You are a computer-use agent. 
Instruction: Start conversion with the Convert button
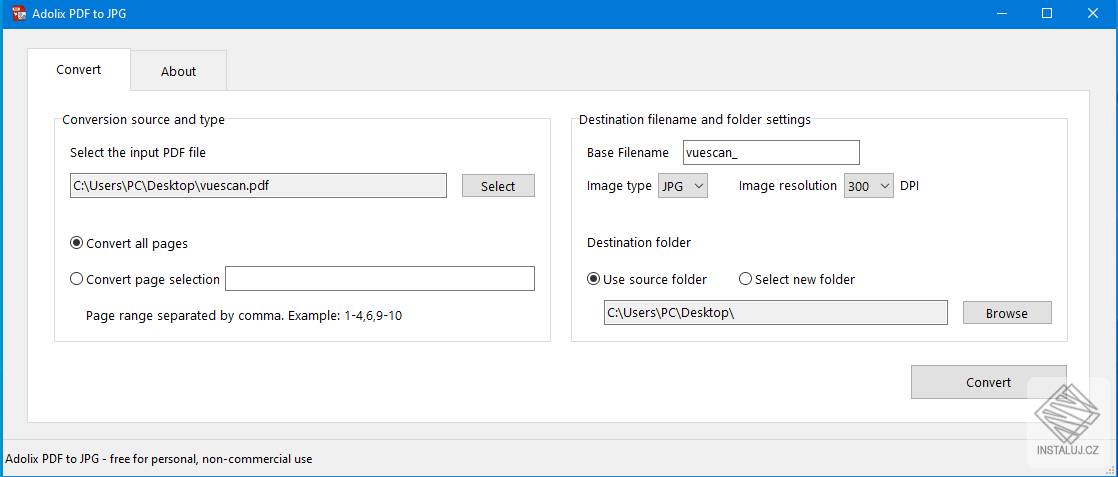pyautogui.click(x=988, y=382)
